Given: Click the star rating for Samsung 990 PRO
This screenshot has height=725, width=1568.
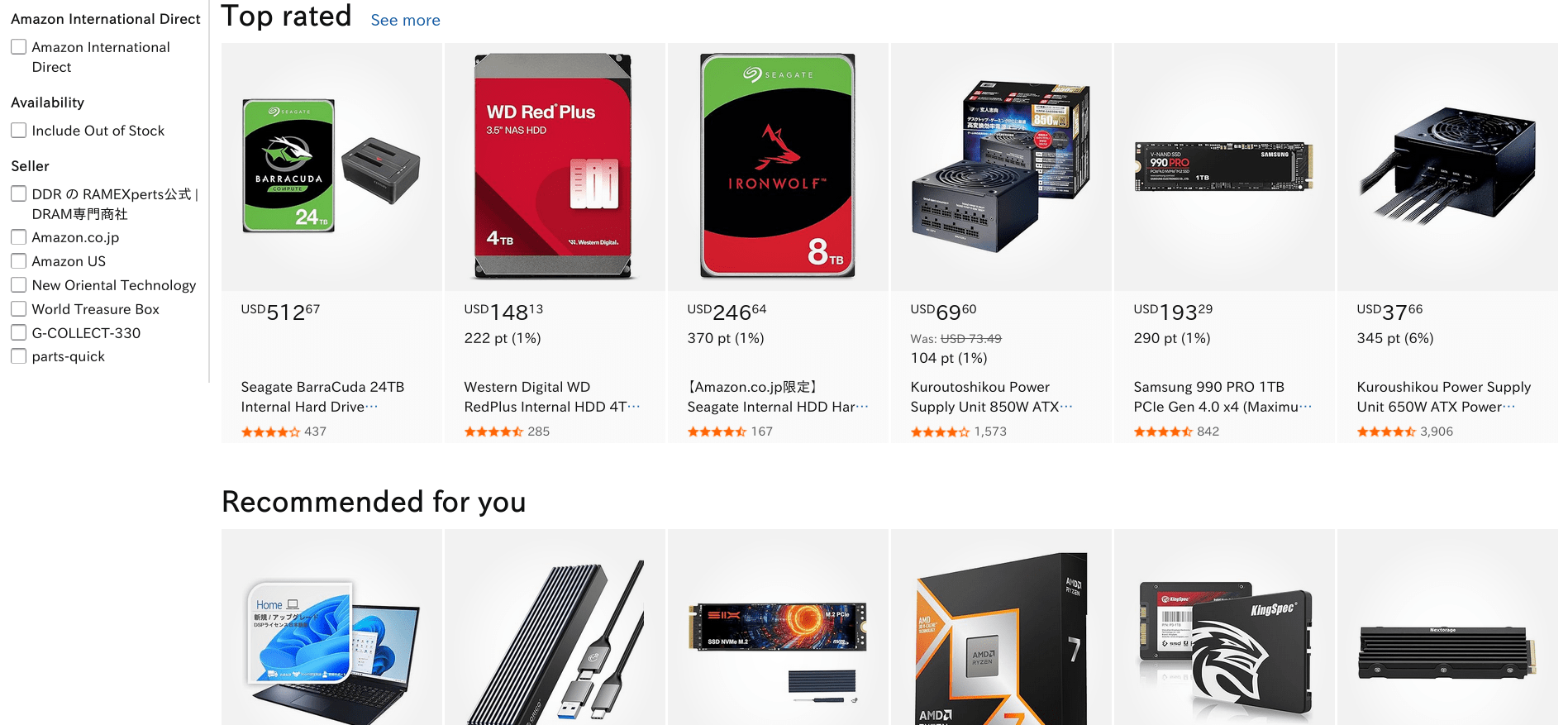Looking at the screenshot, I should [1163, 432].
